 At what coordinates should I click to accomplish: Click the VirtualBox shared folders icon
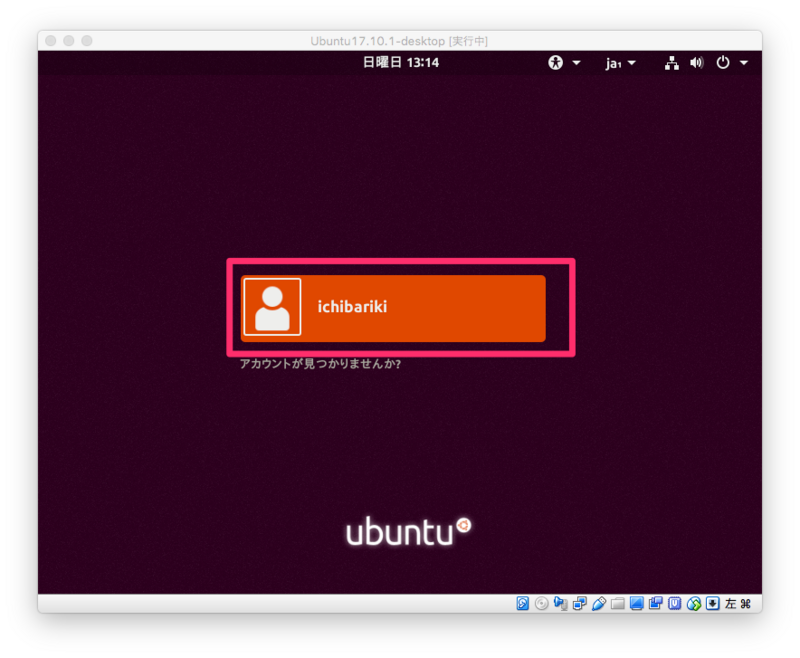click(x=617, y=603)
